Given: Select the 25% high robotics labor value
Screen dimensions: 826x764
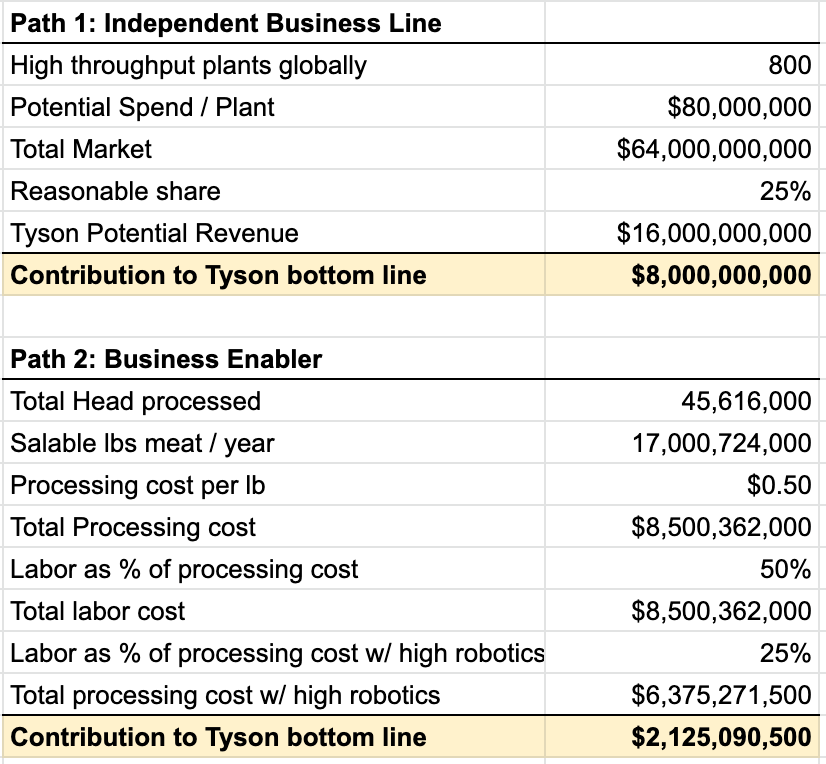Looking at the screenshot, I should tap(682, 653).
